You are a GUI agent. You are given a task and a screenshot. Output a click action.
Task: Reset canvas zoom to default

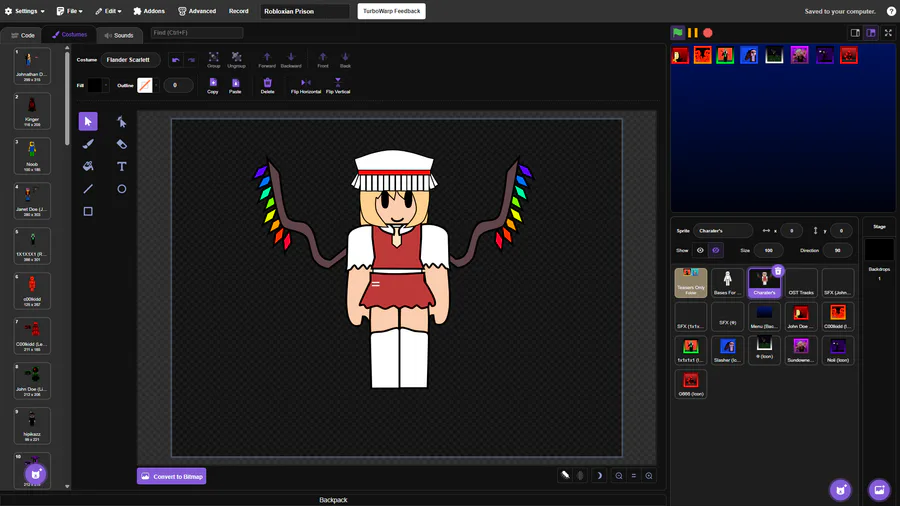(634, 476)
